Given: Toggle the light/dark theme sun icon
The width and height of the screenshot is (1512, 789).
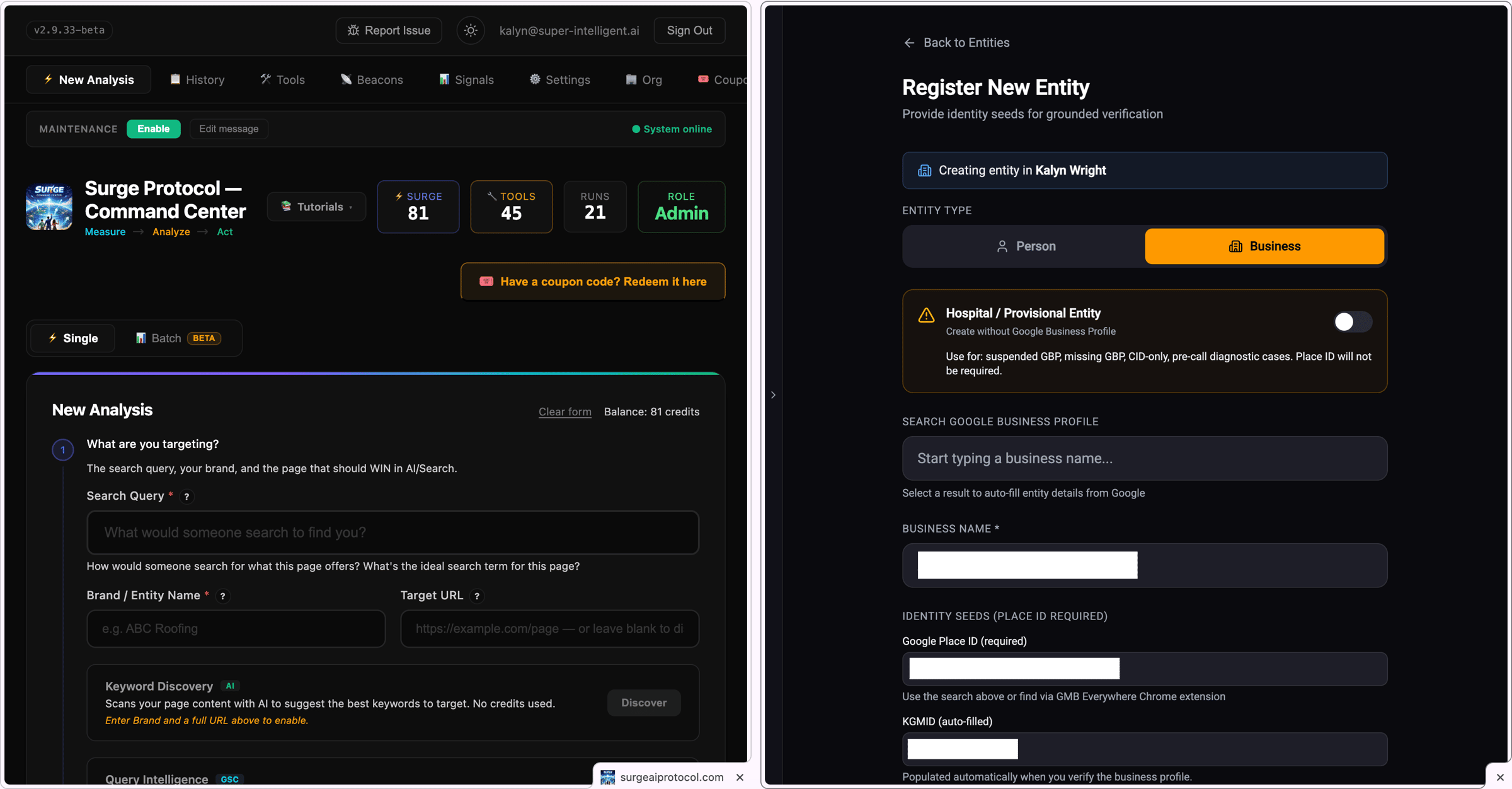Looking at the screenshot, I should coord(471,30).
